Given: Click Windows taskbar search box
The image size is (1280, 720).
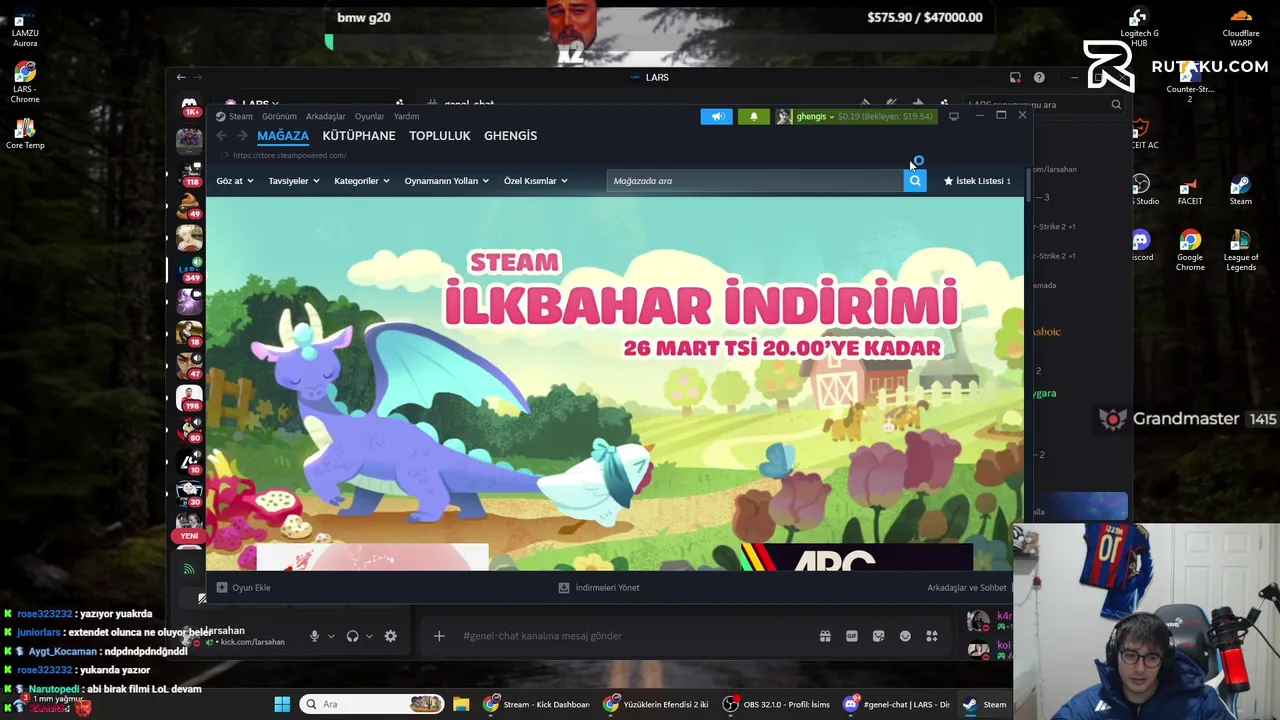Looking at the screenshot, I should 372,704.
